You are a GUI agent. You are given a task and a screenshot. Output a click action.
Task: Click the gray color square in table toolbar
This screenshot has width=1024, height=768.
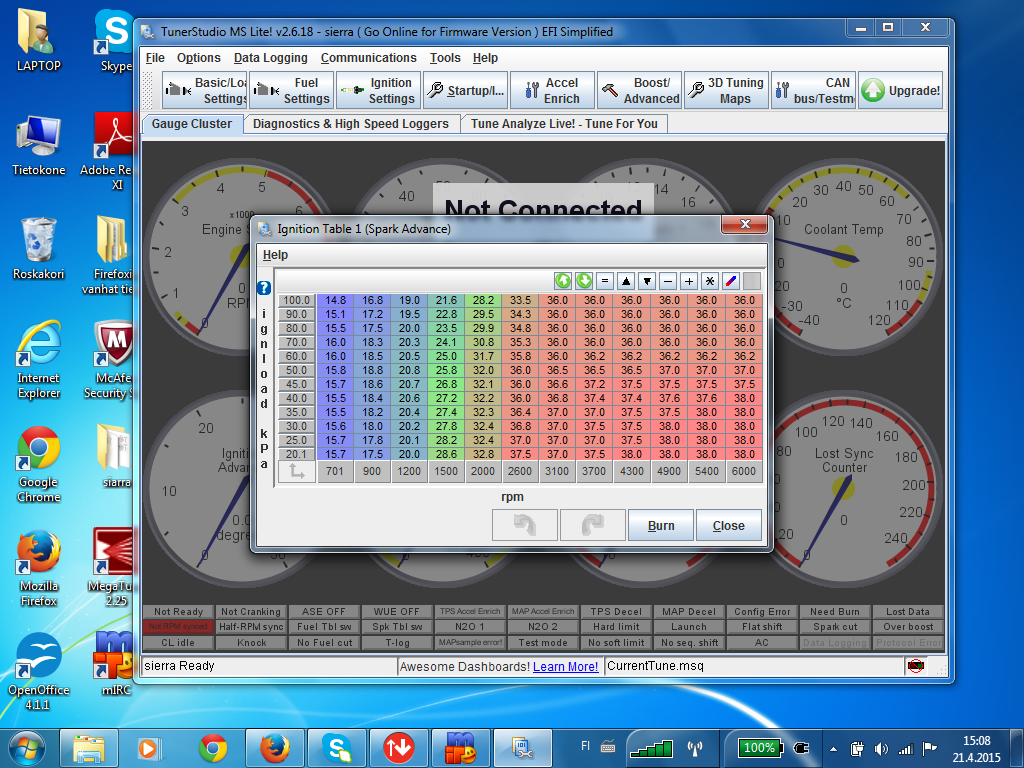point(752,281)
